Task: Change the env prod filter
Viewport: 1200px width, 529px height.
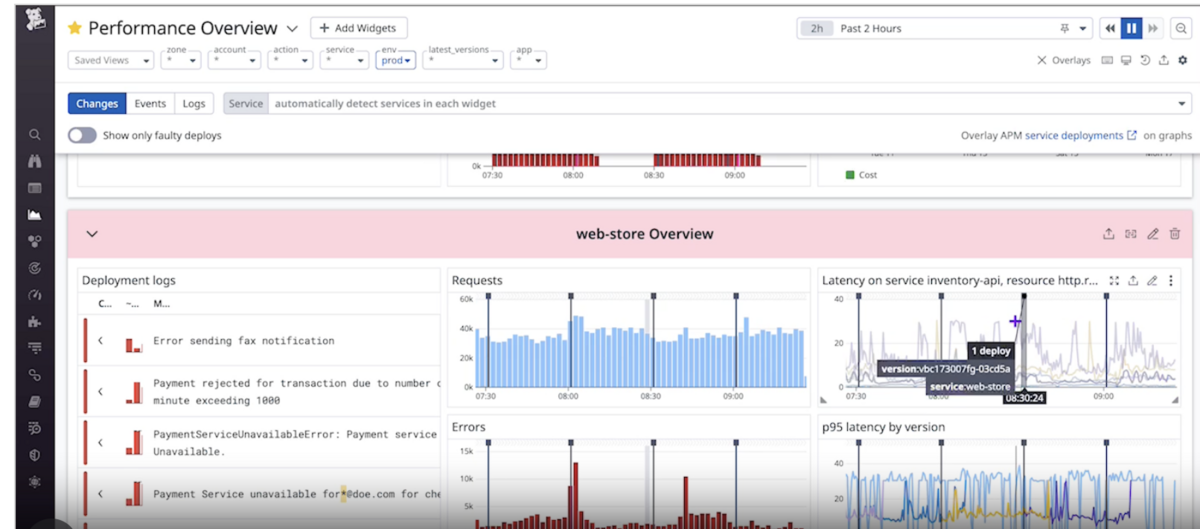Action: click(396, 60)
